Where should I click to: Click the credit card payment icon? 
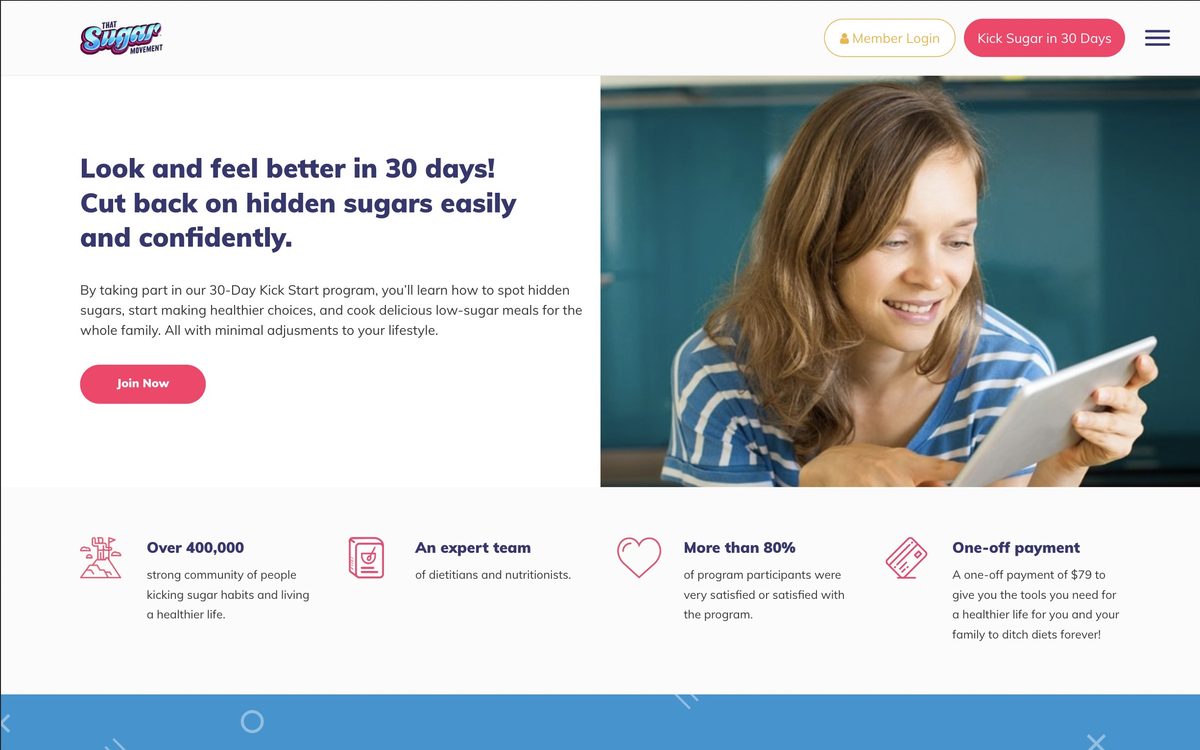[x=906, y=558]
